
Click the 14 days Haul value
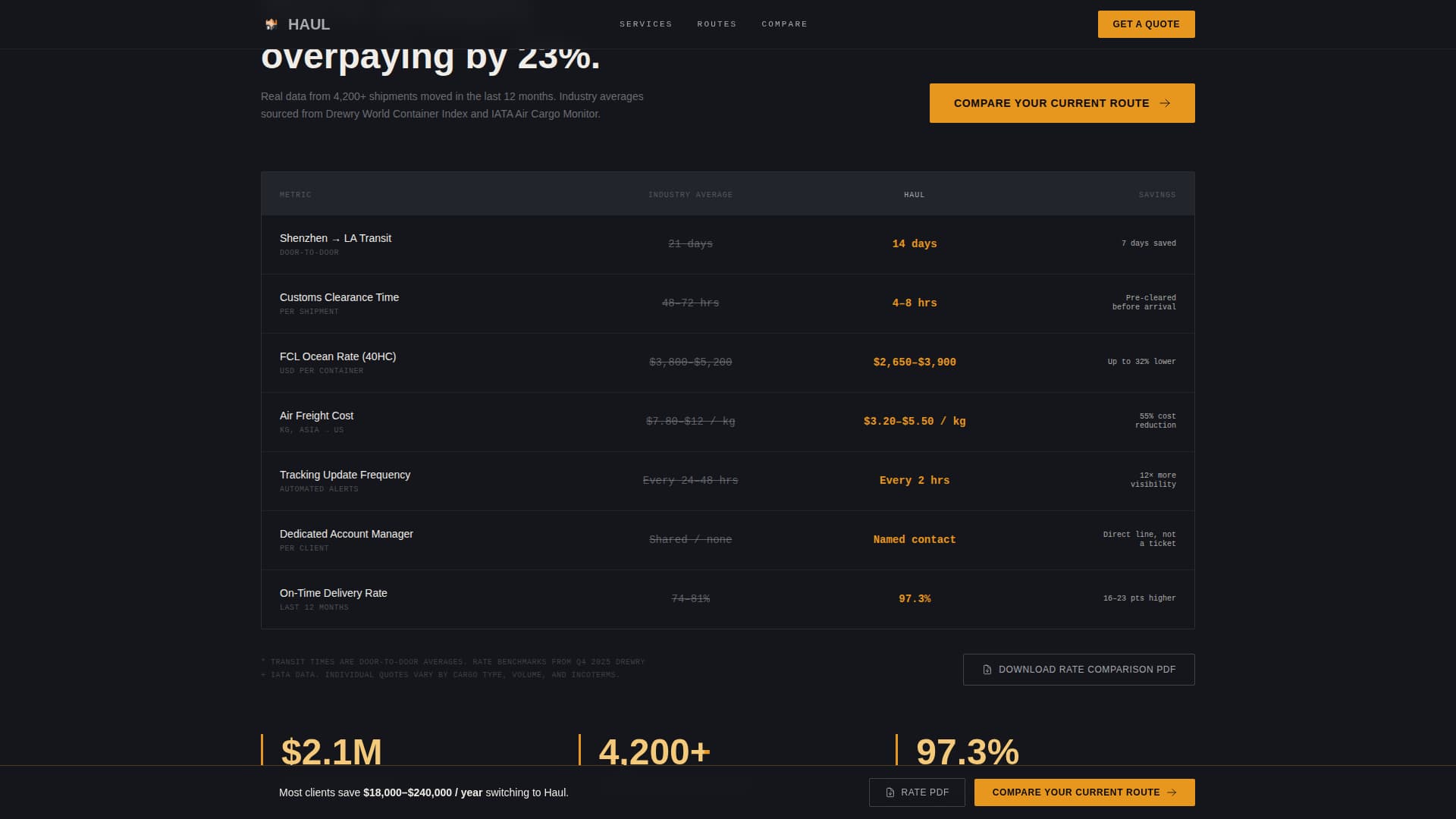point(914,243)
